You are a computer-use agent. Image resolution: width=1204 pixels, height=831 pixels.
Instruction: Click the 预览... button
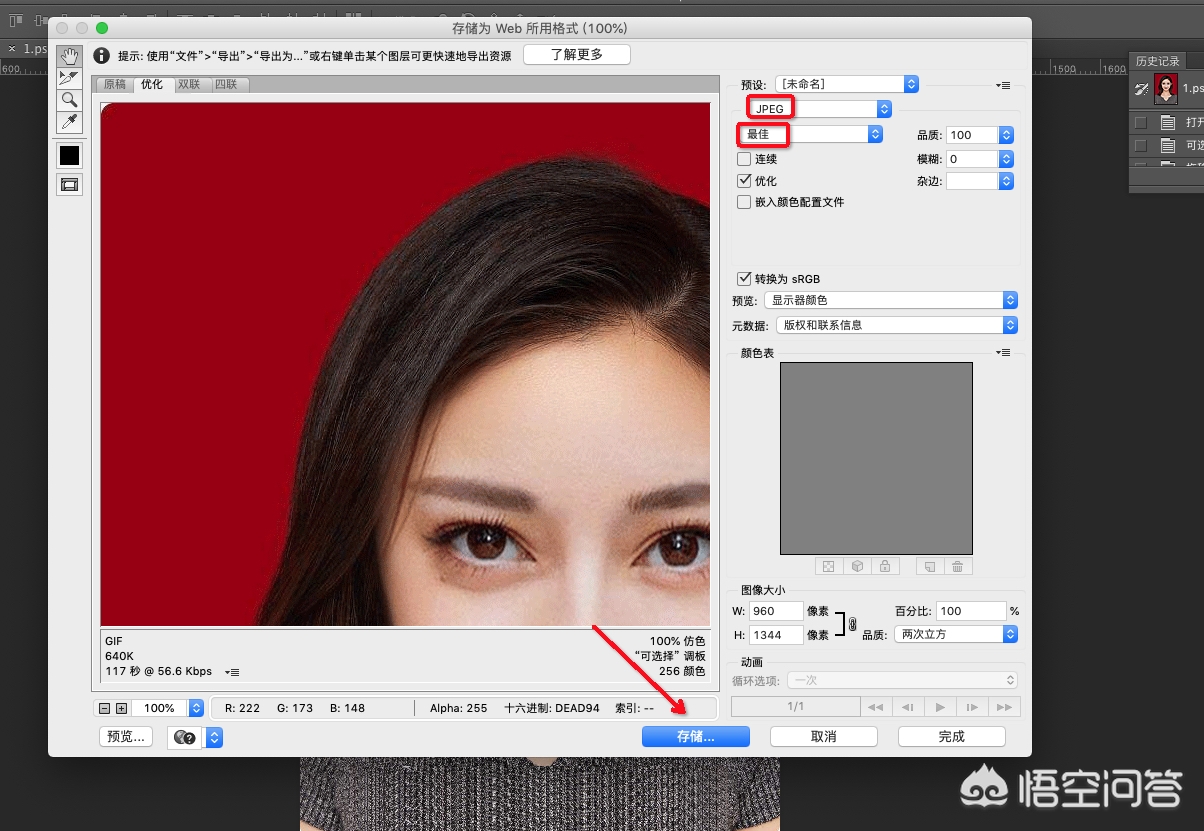click(125, 737)
